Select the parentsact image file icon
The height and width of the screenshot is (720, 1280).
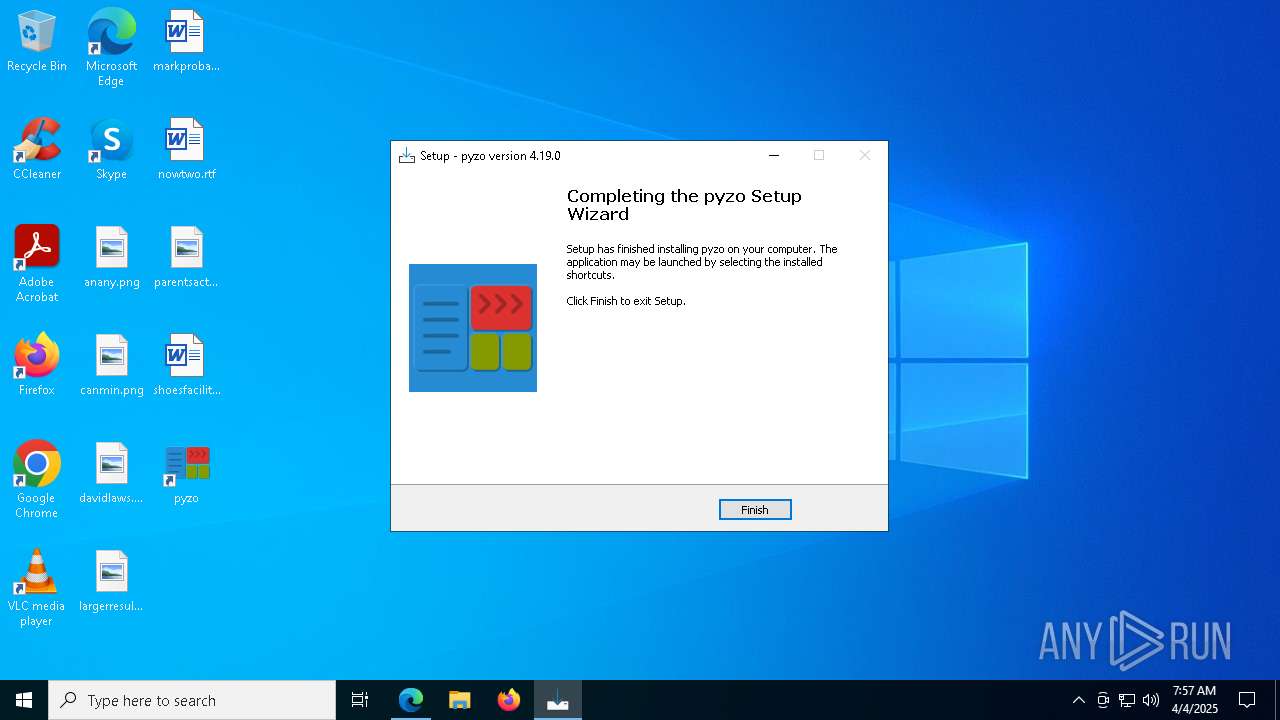(186, 257)
